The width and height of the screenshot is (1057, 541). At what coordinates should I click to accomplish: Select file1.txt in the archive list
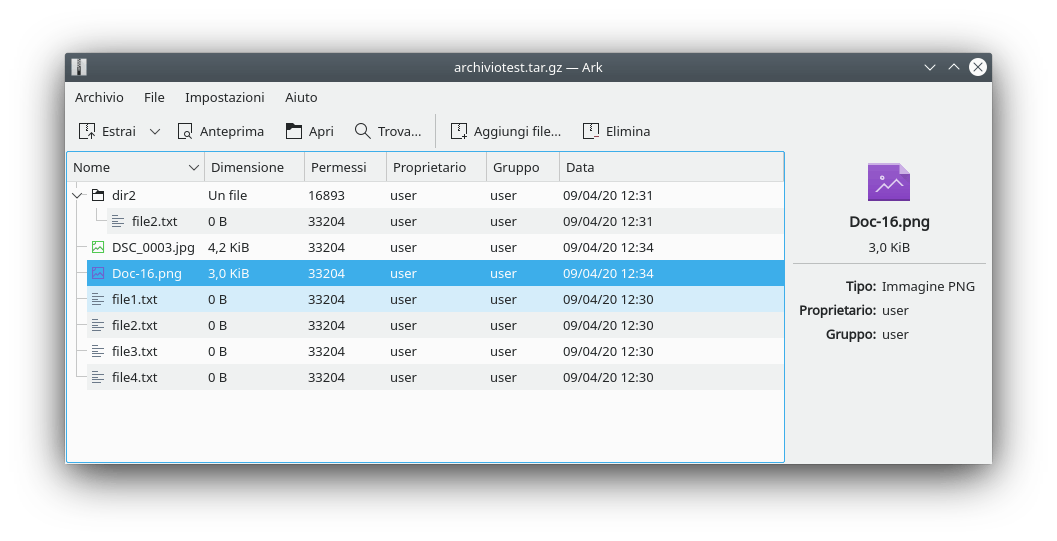134,299
